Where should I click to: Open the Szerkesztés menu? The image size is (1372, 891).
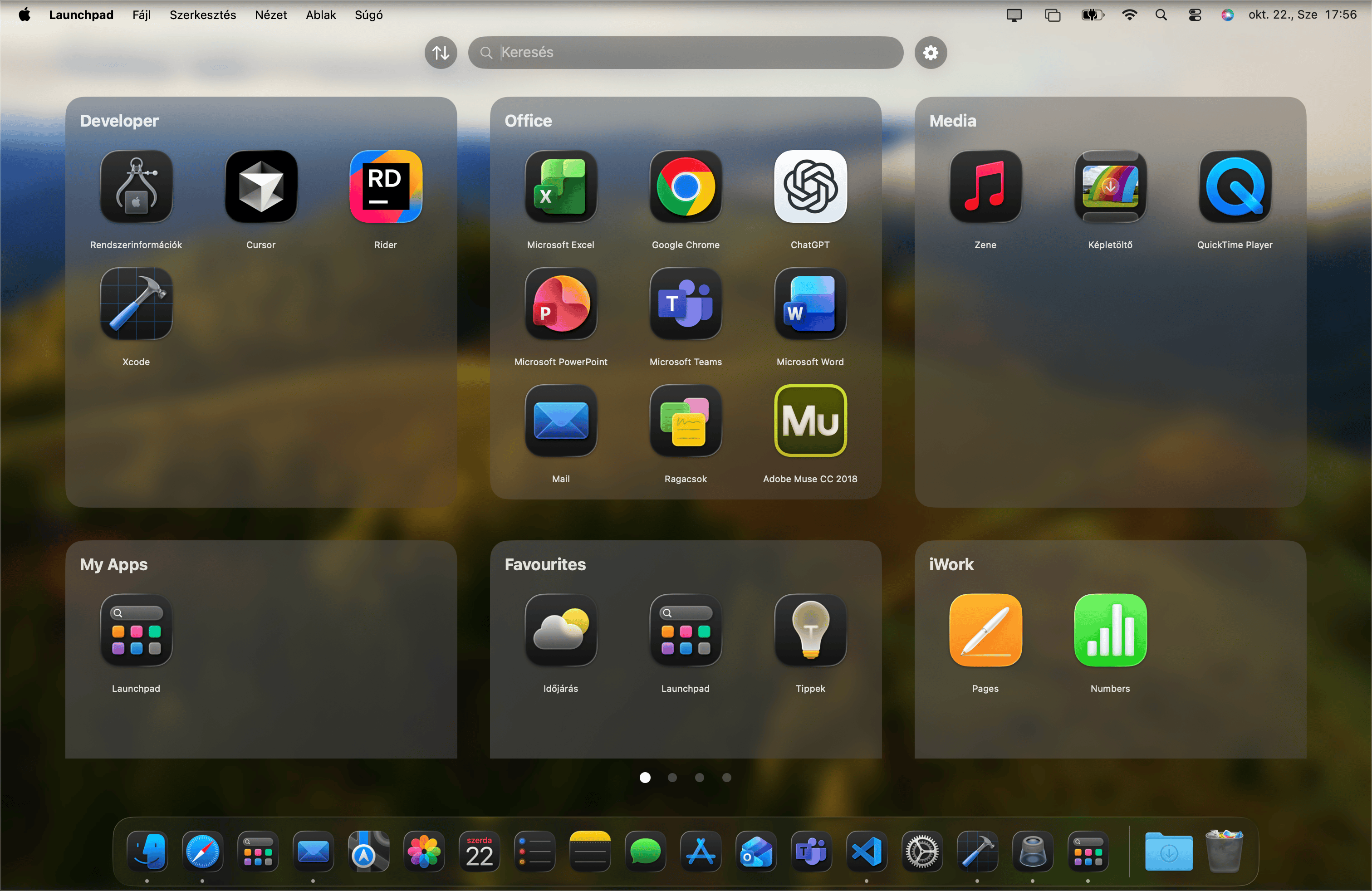pyautogui.click(x=202, y=15)
